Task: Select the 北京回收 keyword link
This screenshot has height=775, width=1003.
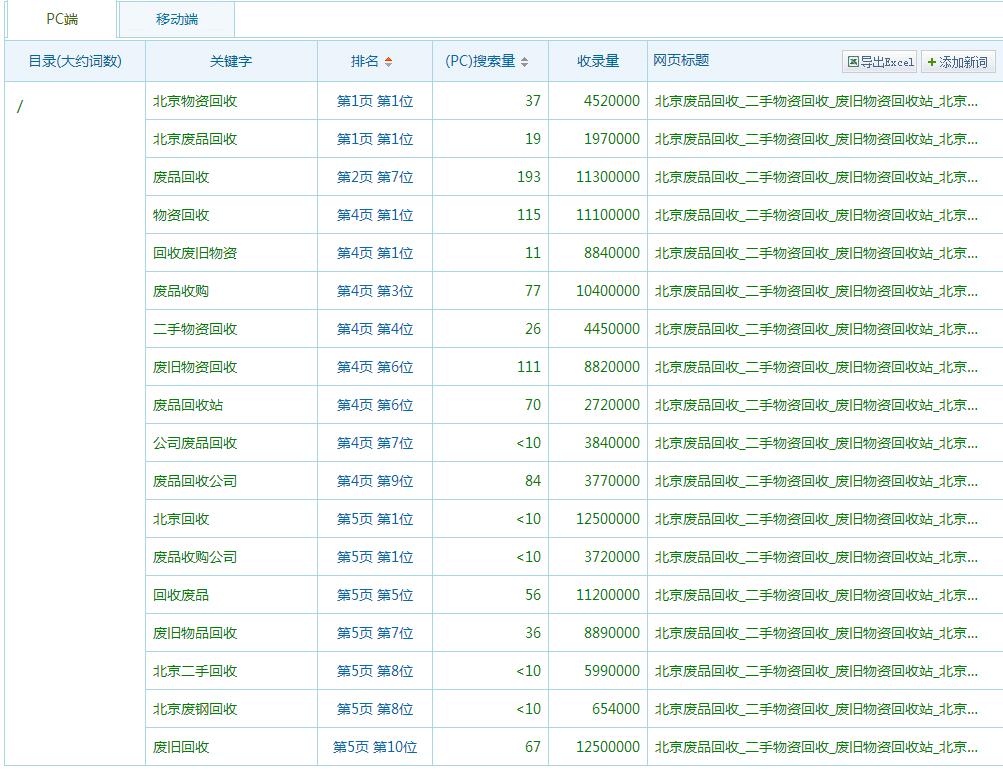Action: coord(181,519)
